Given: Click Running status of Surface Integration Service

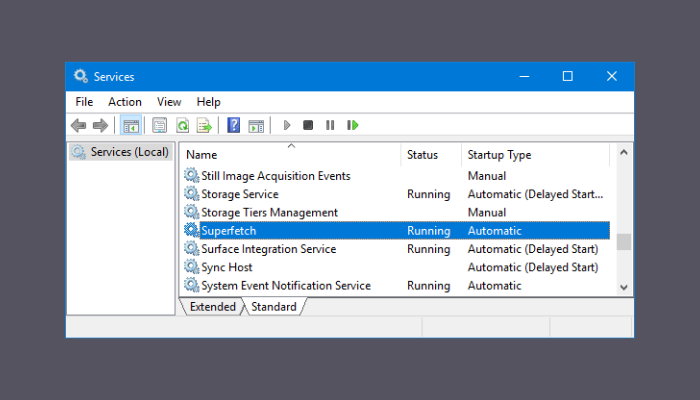Looking at the screenshot, I should coord(429,249).
